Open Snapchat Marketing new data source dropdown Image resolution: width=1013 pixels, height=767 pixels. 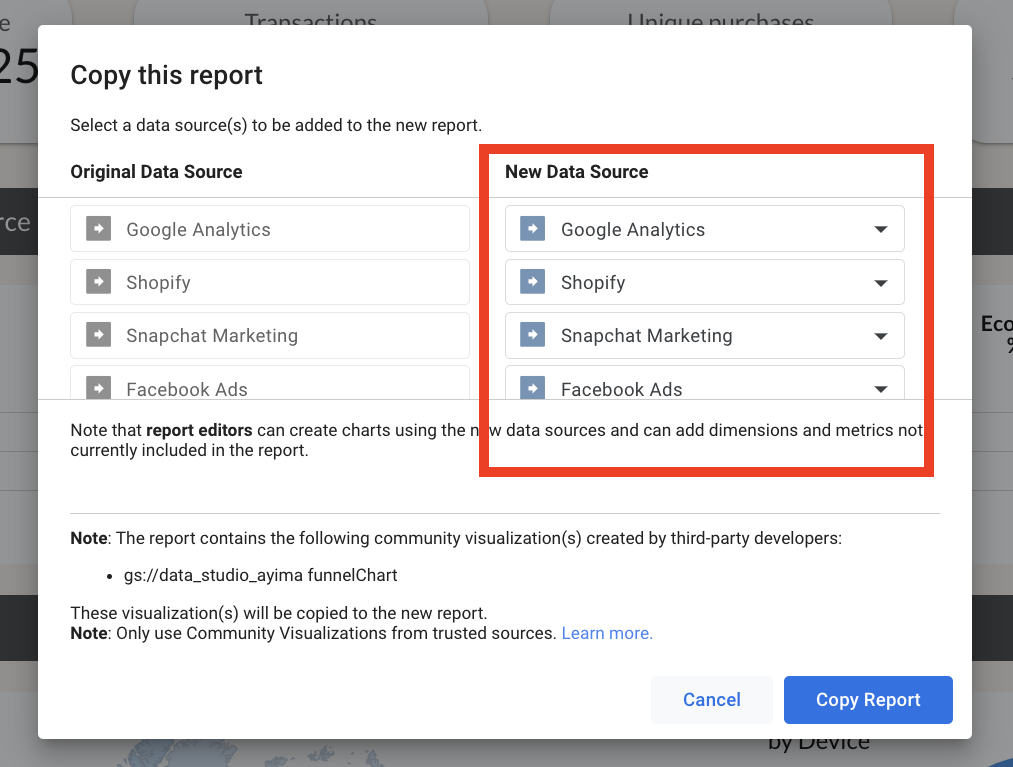(x=704, y=335)
